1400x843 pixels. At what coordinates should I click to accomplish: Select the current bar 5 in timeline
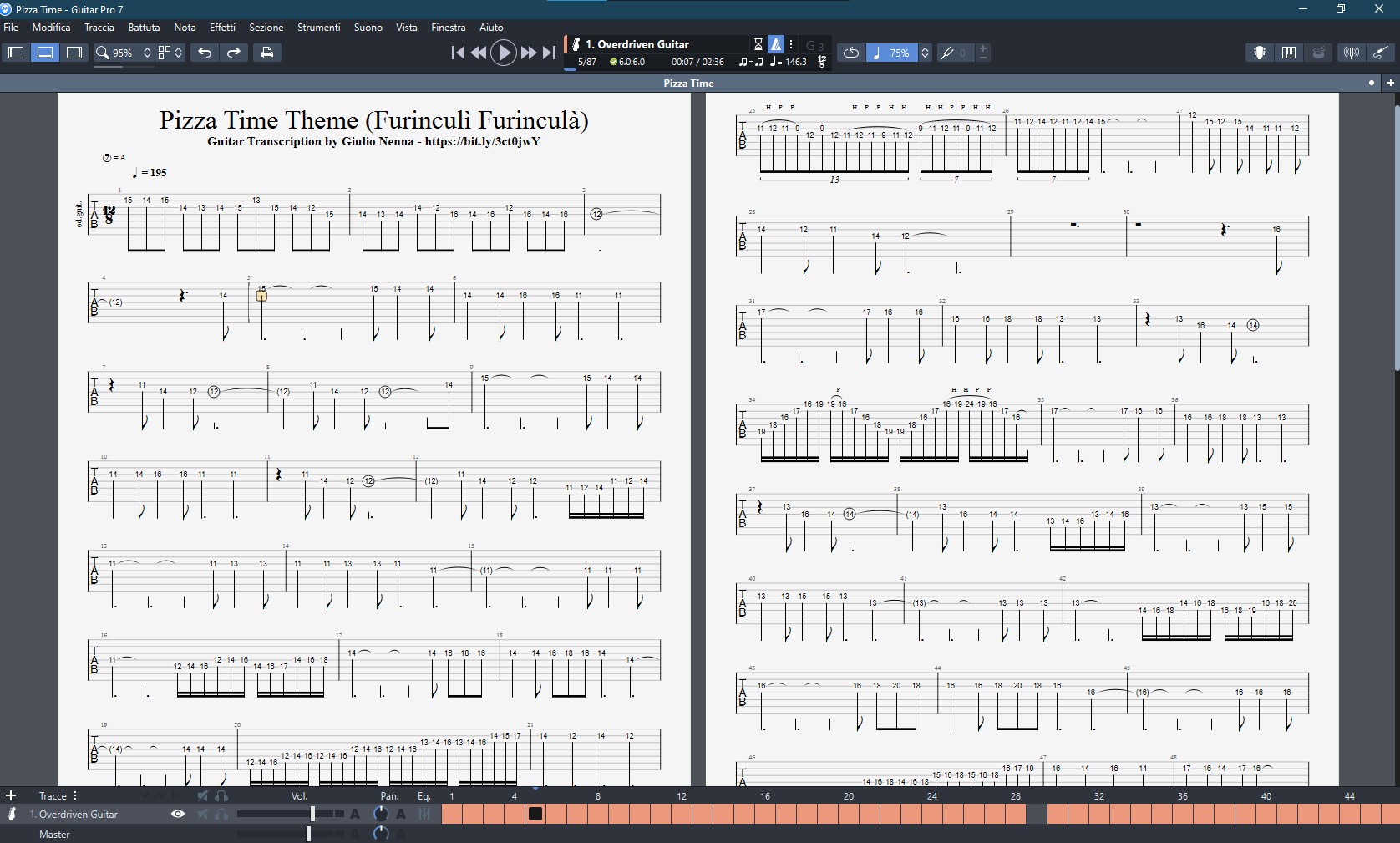pos(535,814)
